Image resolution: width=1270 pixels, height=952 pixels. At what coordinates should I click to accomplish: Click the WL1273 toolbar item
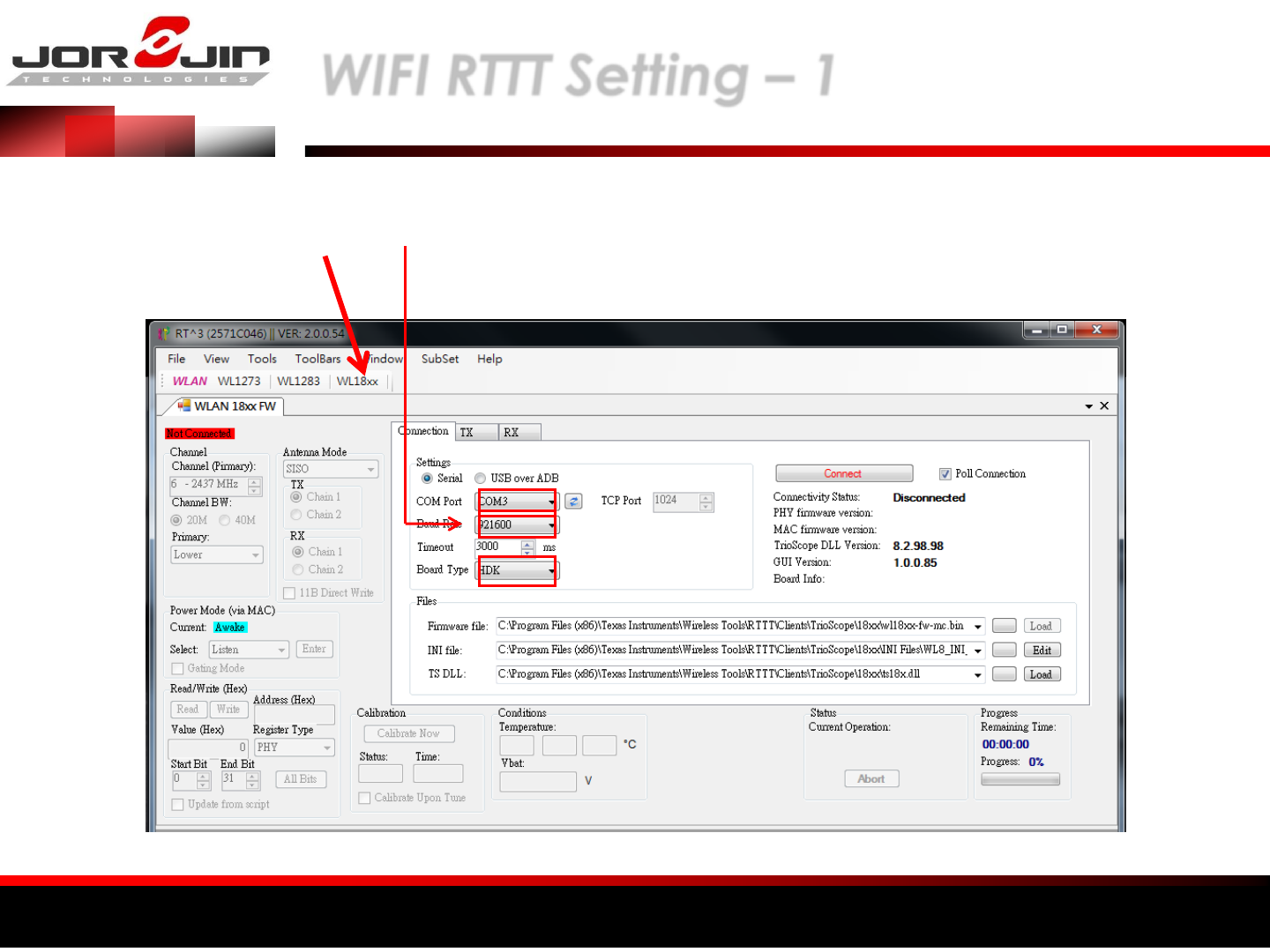[239, 381]
